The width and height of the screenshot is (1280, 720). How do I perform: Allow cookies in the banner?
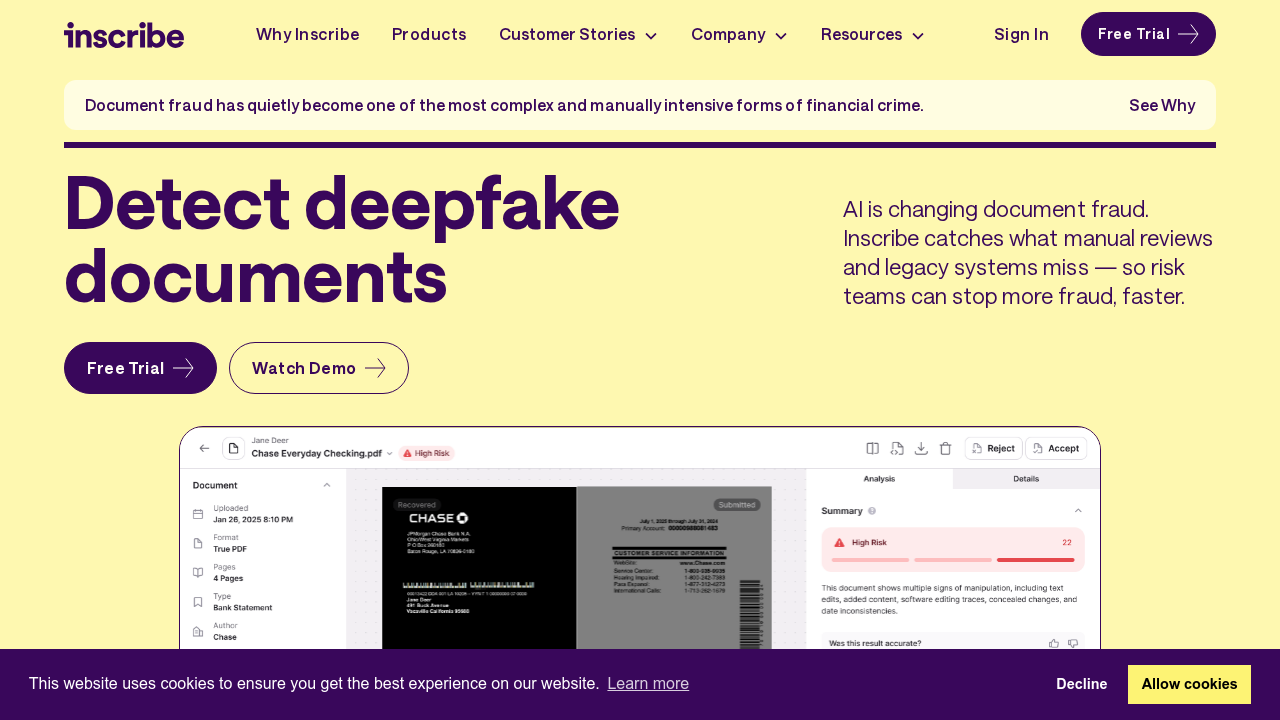point(1189,684)
